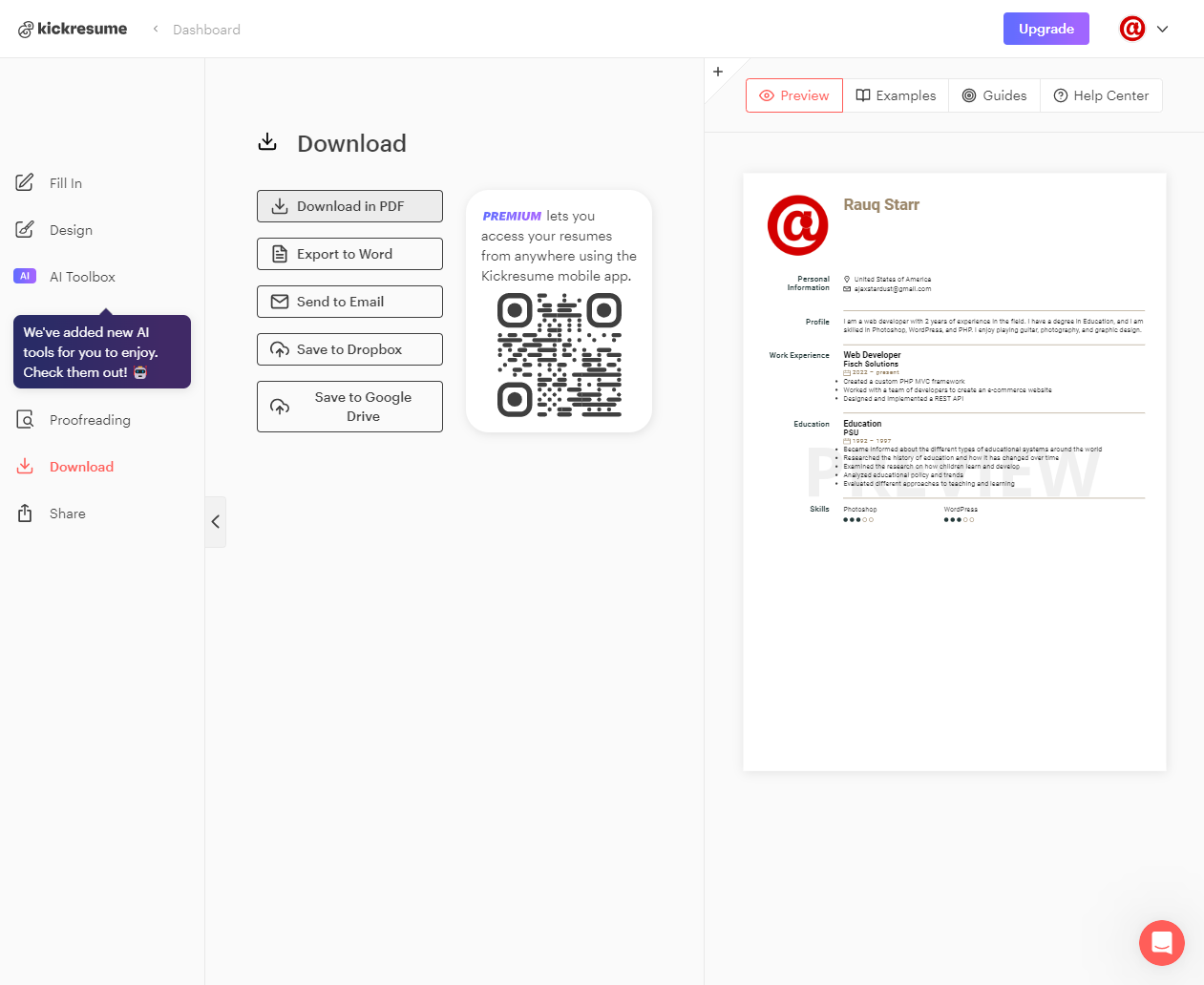Open the chat support bubble
Screen dimensions: 1204x985
(x=1162, y=943)
